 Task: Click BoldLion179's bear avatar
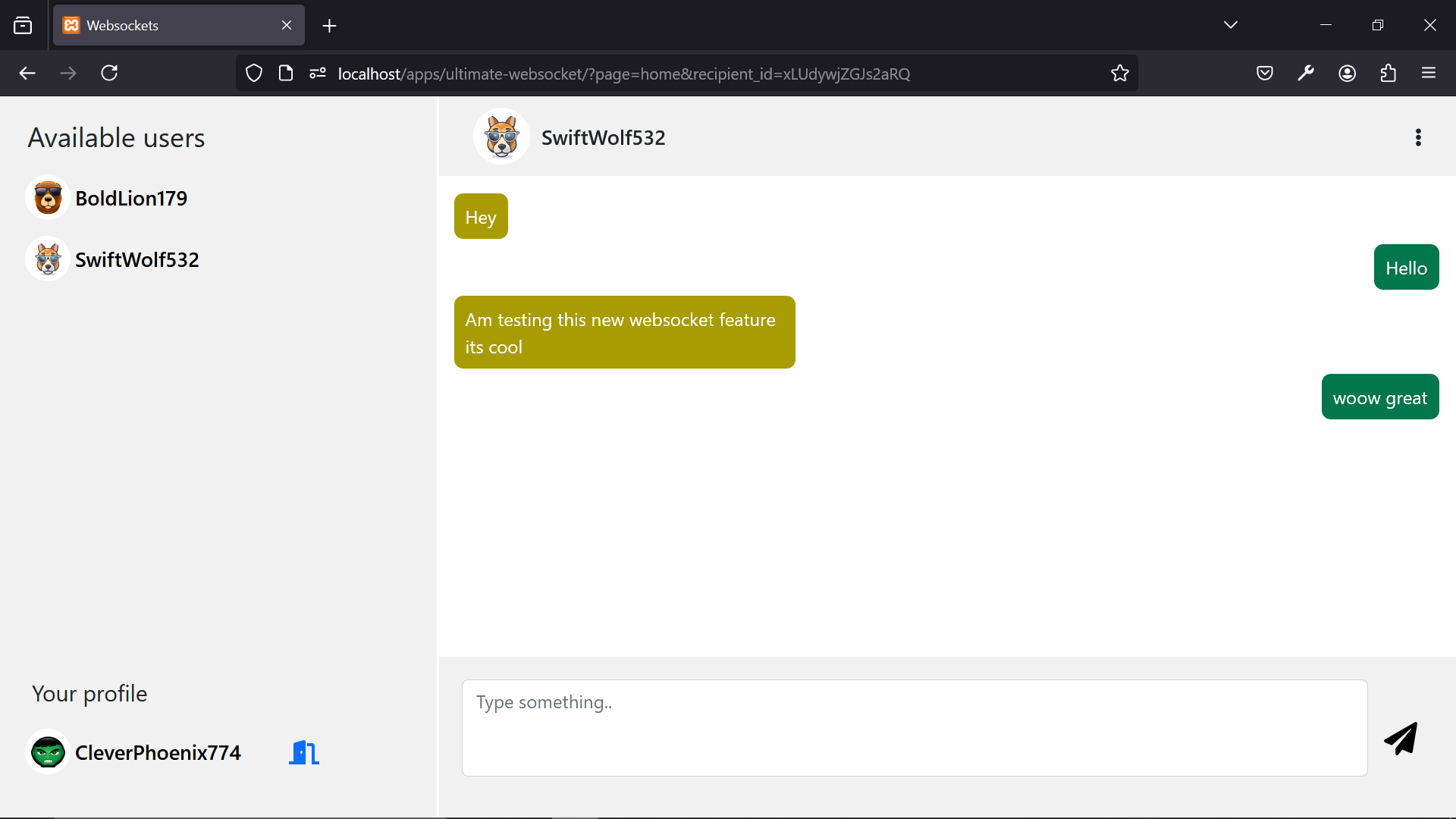[x=48, y=197]
